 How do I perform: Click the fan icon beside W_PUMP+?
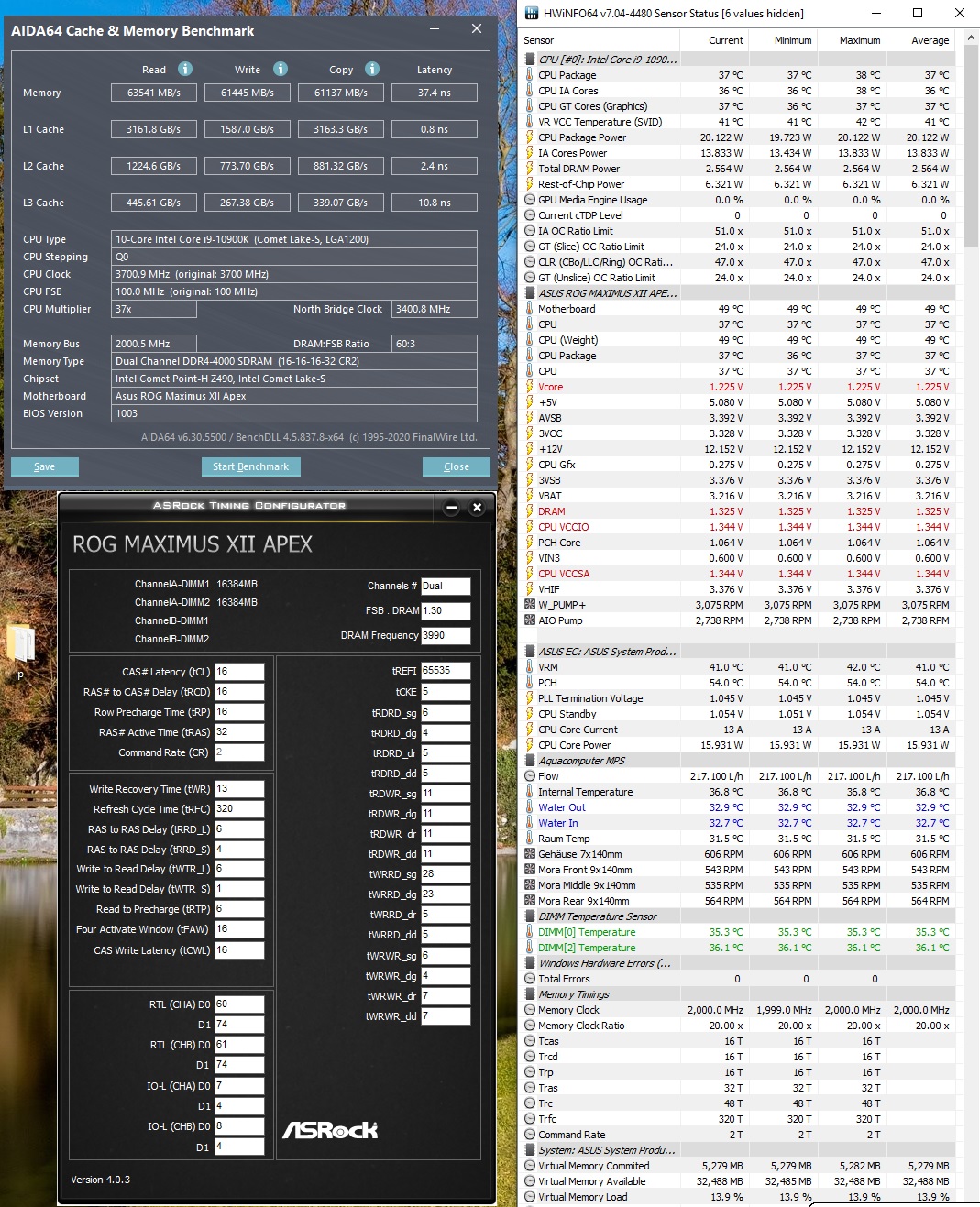tap(530, 605)
